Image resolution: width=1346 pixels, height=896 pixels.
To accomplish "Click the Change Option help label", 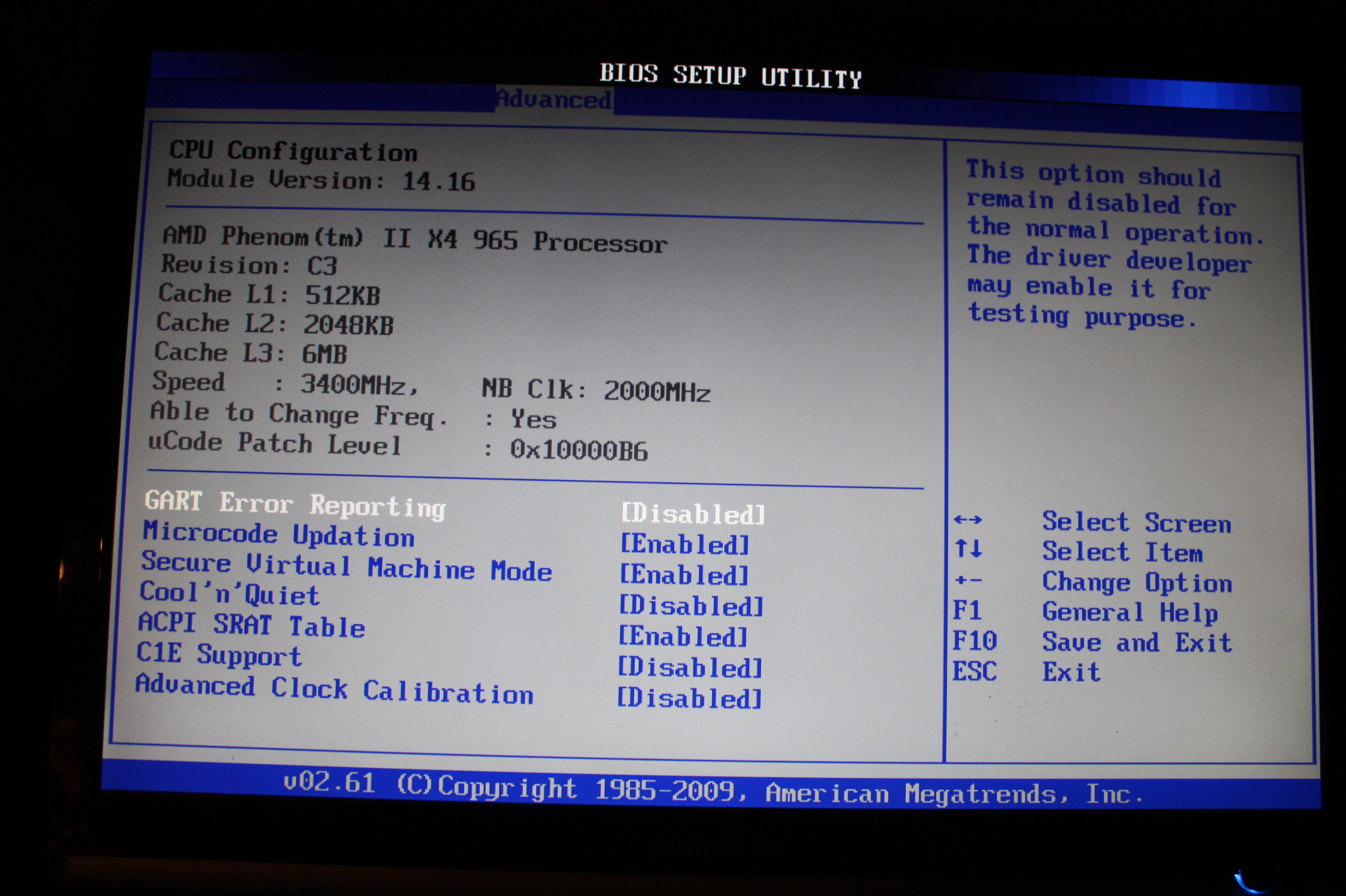I will coord(1137,583).
